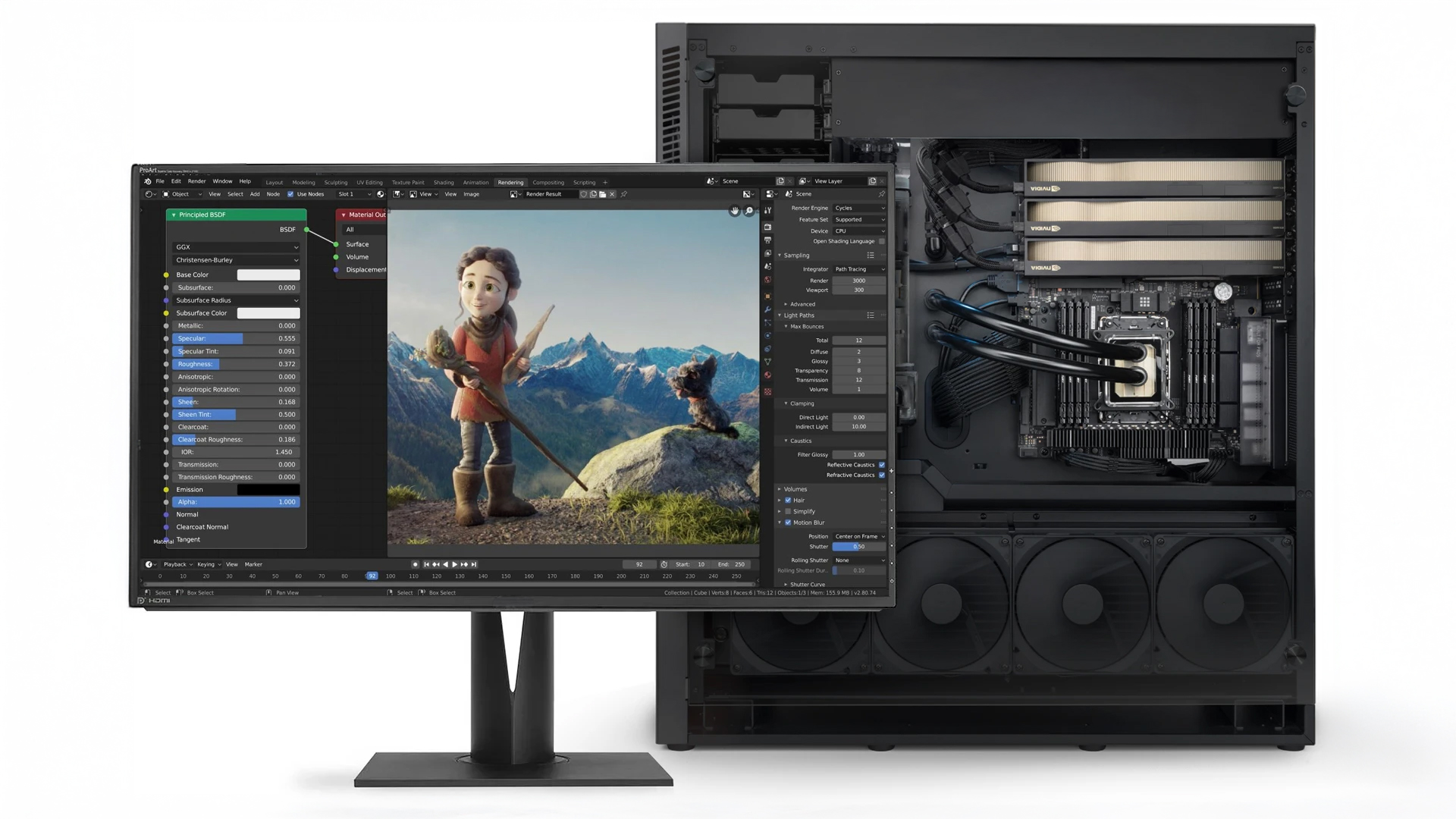Click the End frame 250 field
Screen dimensions: 1456x819
(x=732, y=564)
